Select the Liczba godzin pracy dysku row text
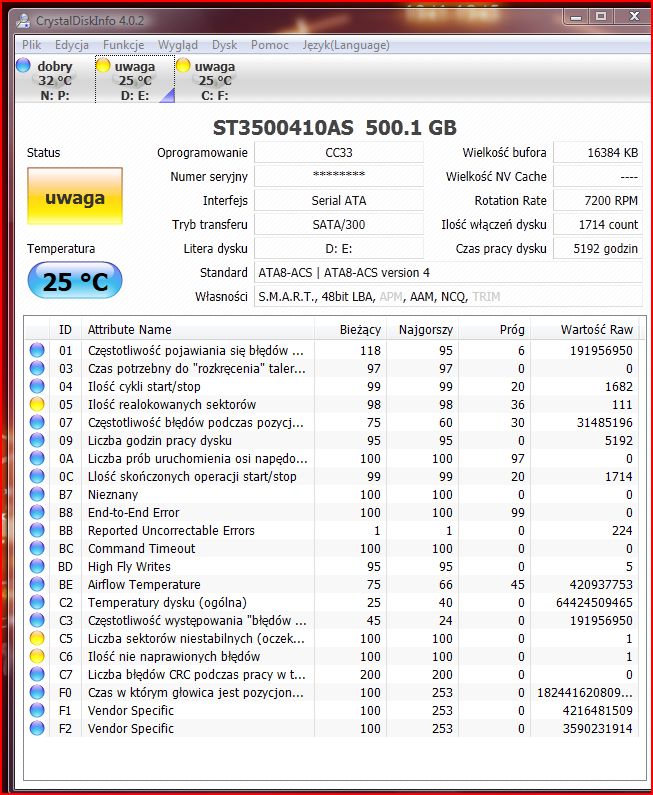This screenshot has height=795, width=653. coord(160,441)
